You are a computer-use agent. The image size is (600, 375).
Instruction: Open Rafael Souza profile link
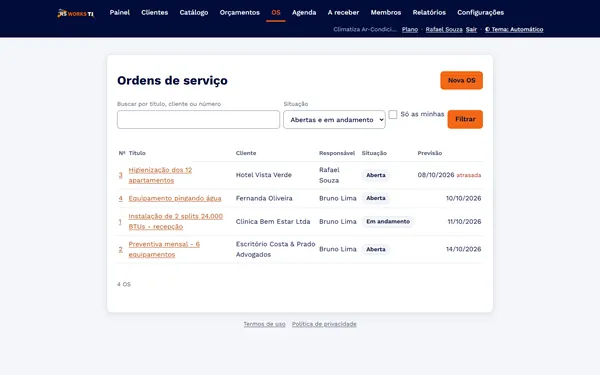[444, 29]
